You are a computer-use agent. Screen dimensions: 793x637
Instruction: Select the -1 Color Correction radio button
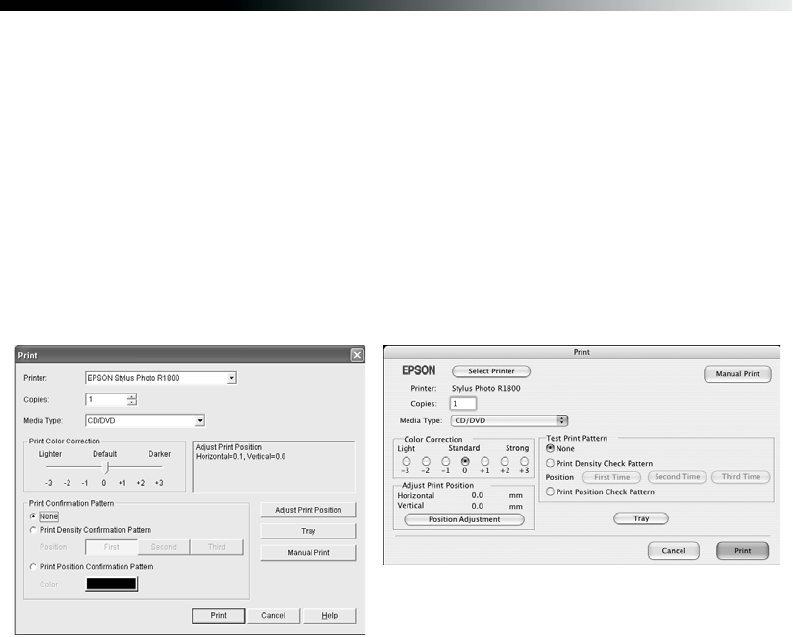(446, 462)
